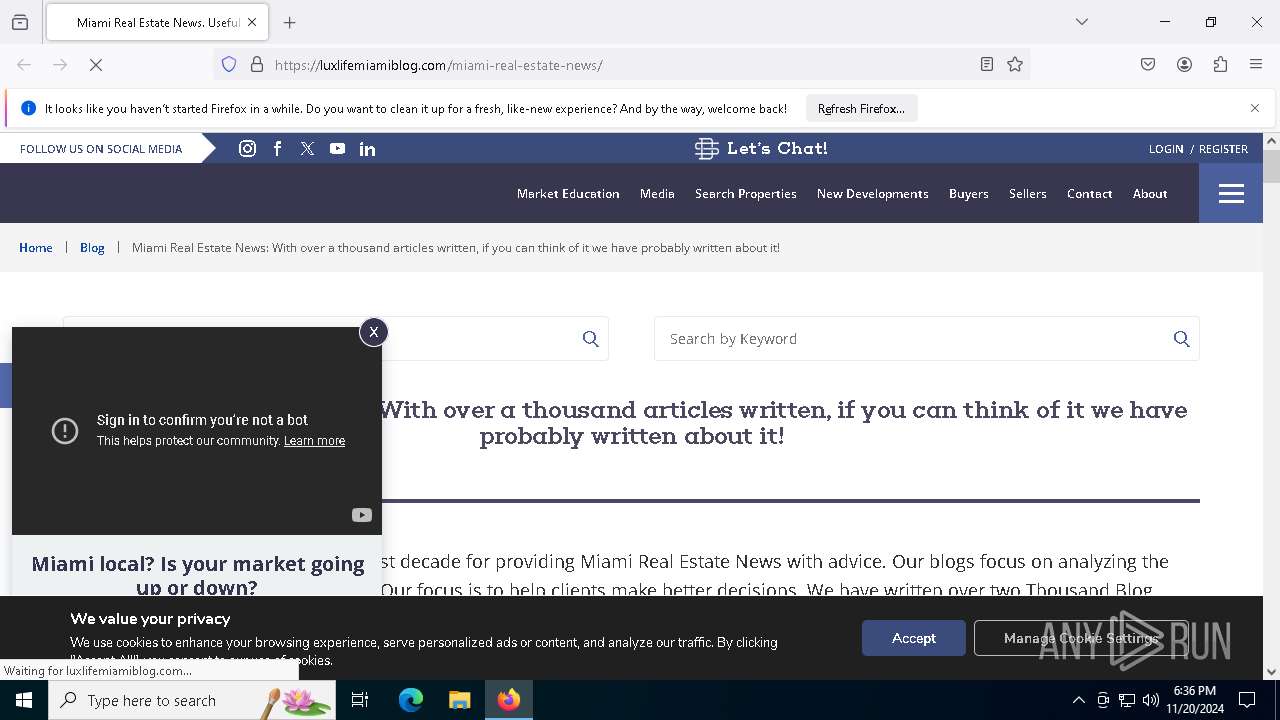Screen dimensions: 1280x720
Task: Expand the list all tabs dropdown
Action: [x=1081, y=22]
